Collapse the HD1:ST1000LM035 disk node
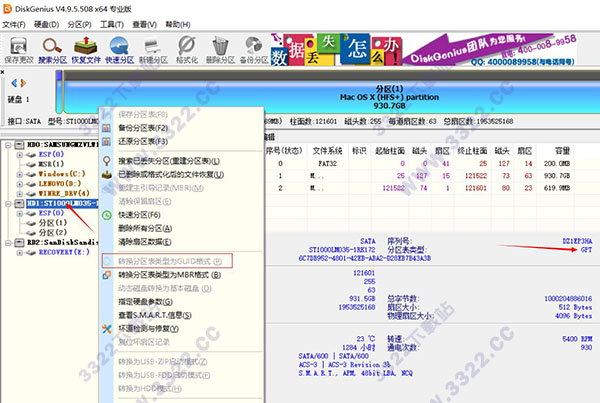 (x=8, y=204)
